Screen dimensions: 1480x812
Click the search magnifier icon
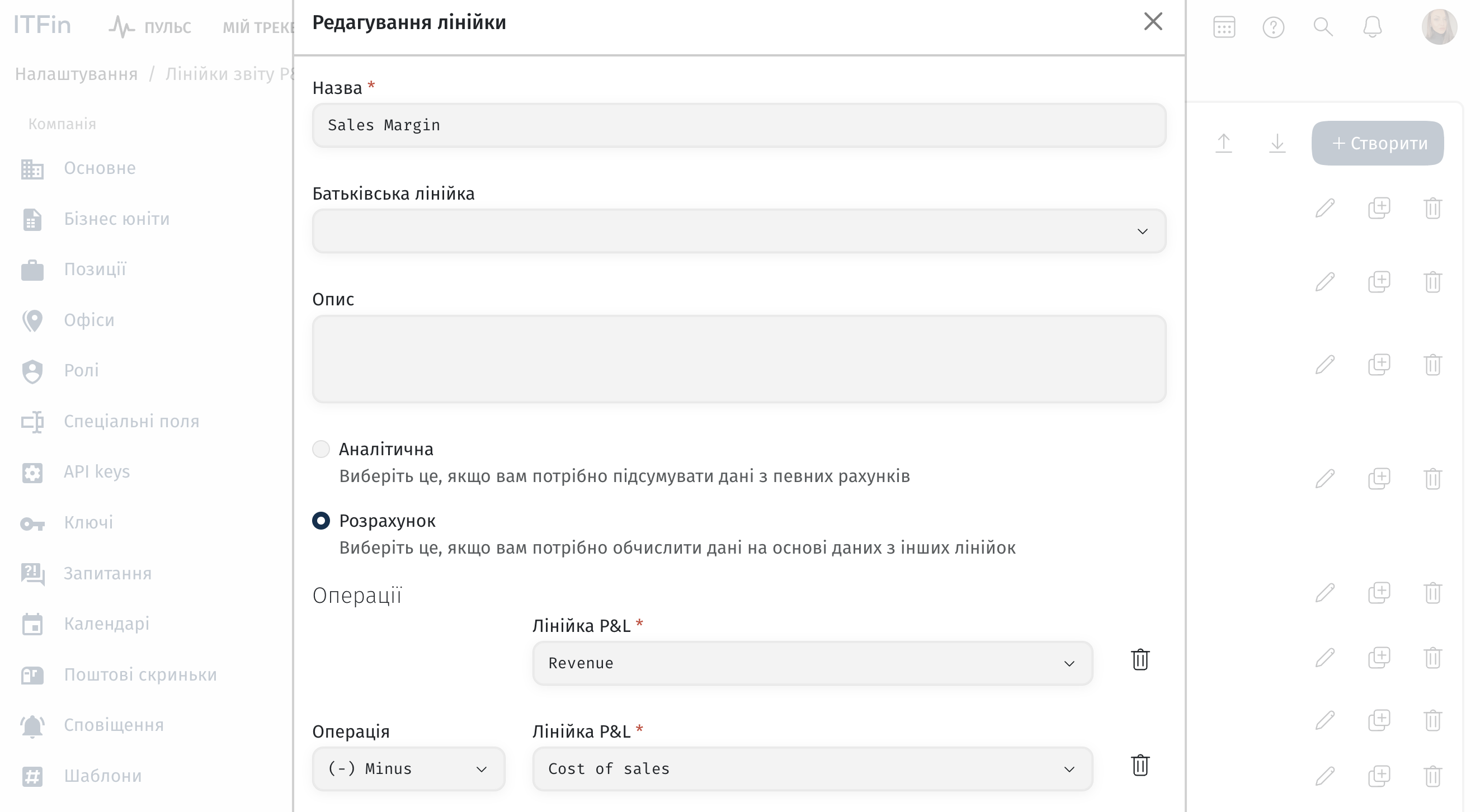[1323, 27]
